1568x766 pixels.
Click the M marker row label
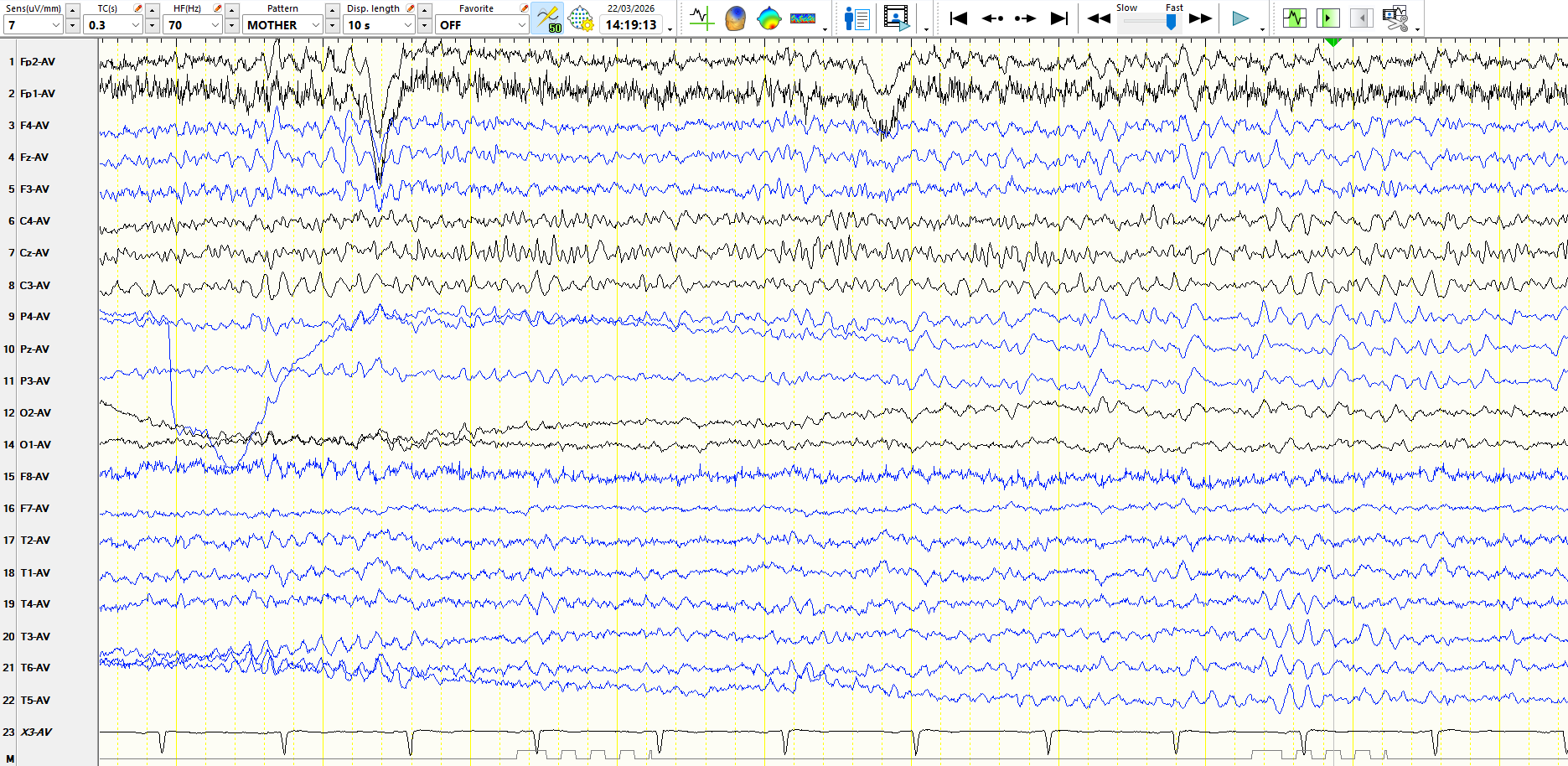pyautogui.click(x=10, y=758)
